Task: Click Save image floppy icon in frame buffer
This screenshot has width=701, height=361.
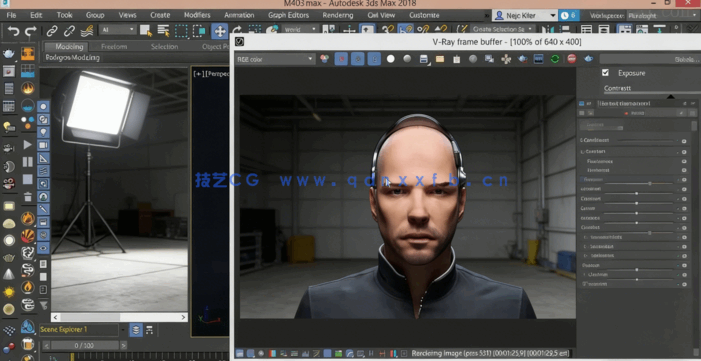Action: click(x=424, y=59)
